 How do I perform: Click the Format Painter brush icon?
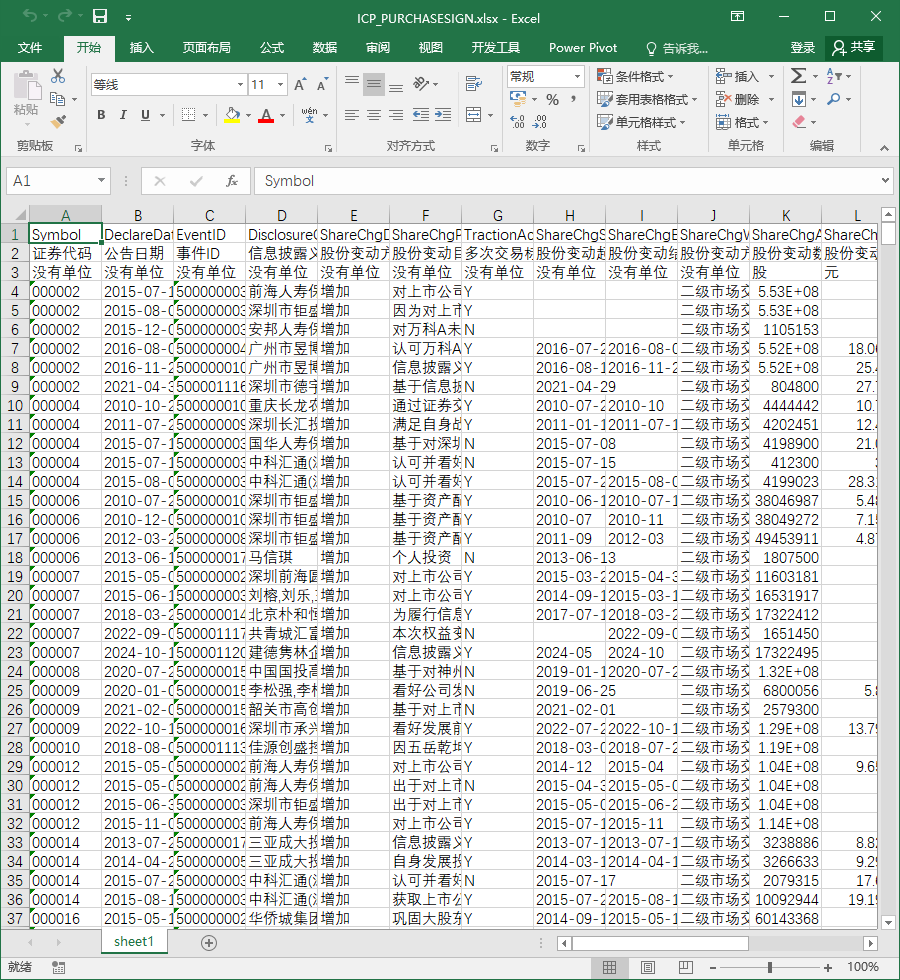(x=58, y=121)
